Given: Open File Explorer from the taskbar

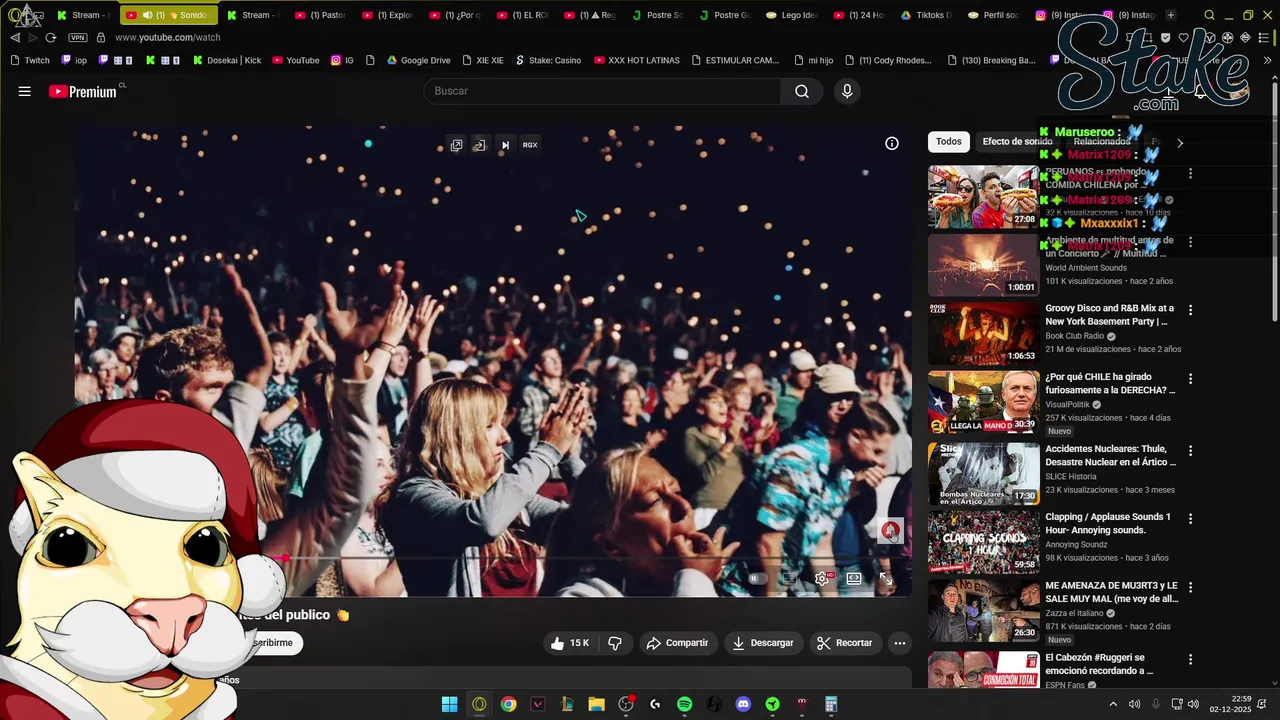Looking at the screenshot, I should pos(596,704).
